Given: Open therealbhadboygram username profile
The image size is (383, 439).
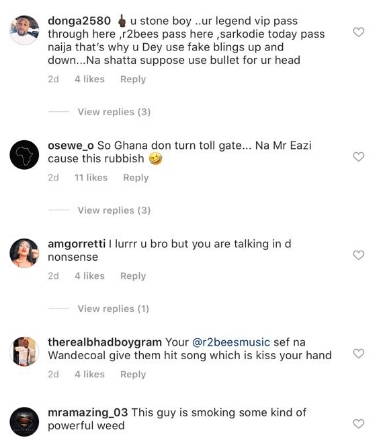Looking at the screenshot, I should [x=105, y=342].
